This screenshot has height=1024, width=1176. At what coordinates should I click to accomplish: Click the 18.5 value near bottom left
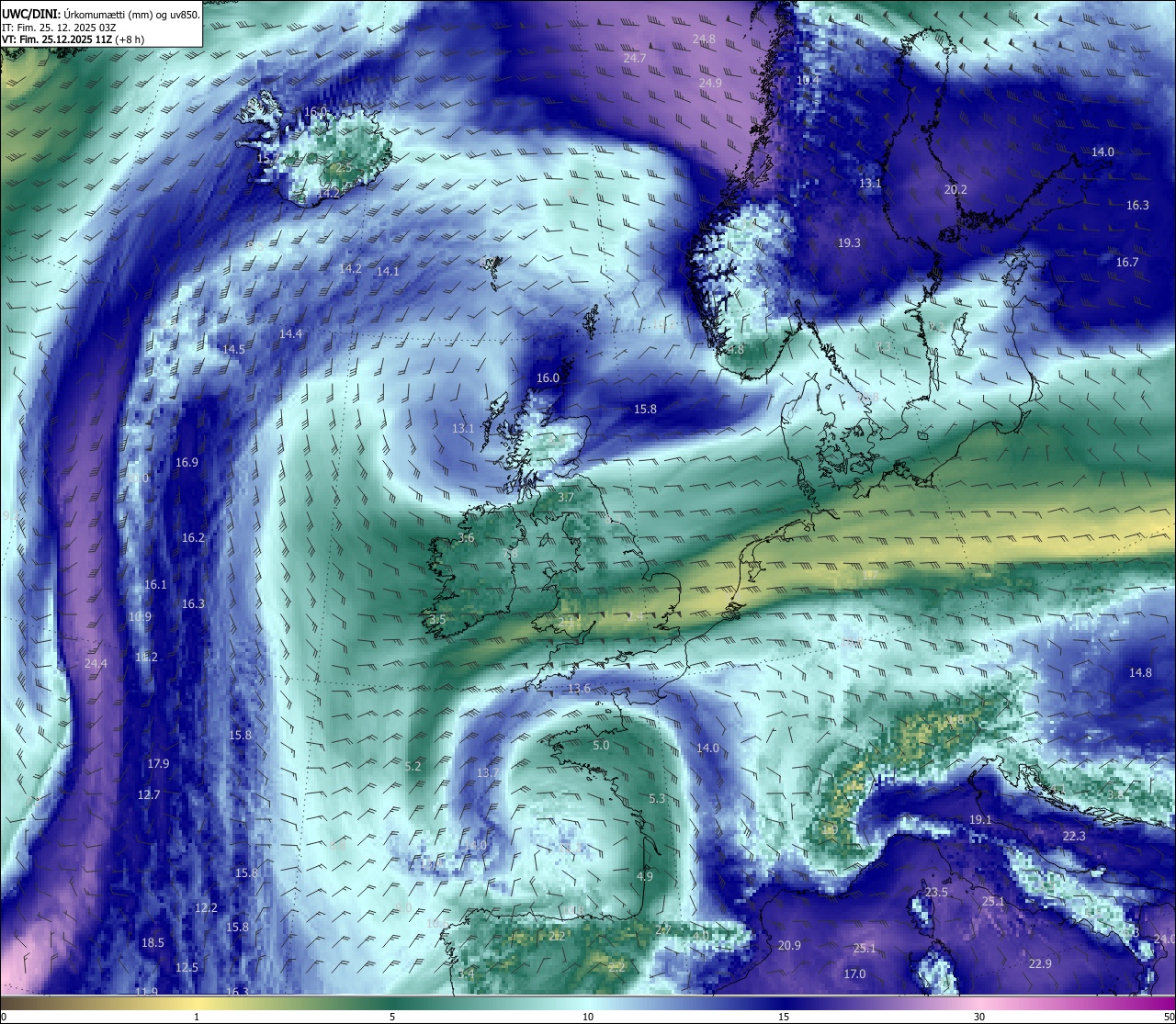(153, 943)
